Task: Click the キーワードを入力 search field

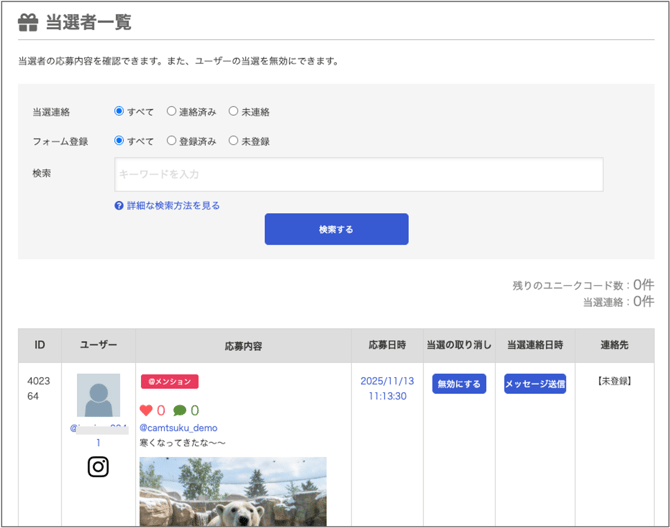Action: (359, 174)
